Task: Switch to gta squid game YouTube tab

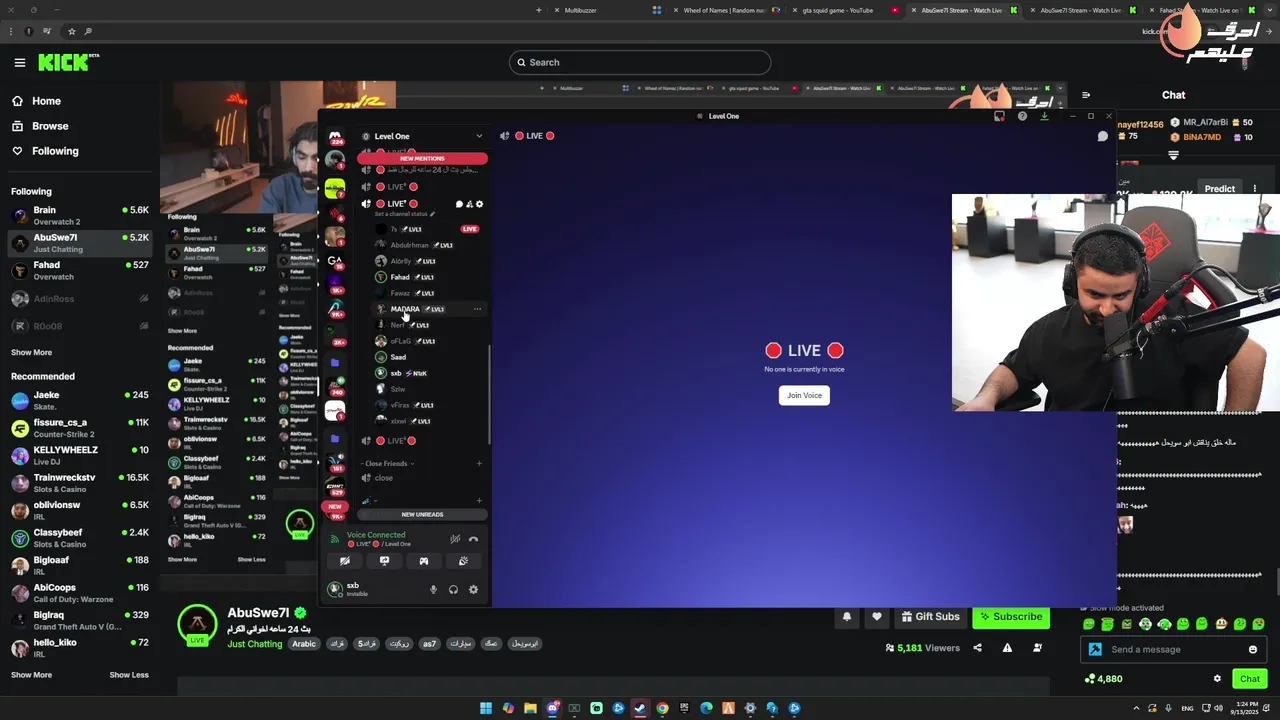Action: (x=838, y=10)
